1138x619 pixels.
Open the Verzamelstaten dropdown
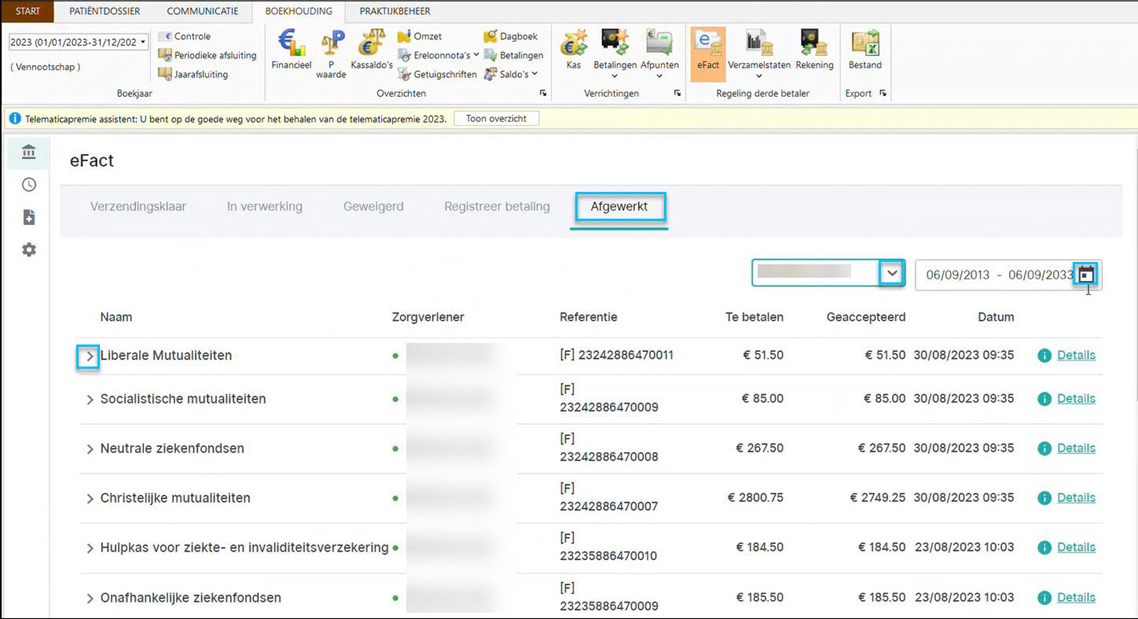point(758,75)
